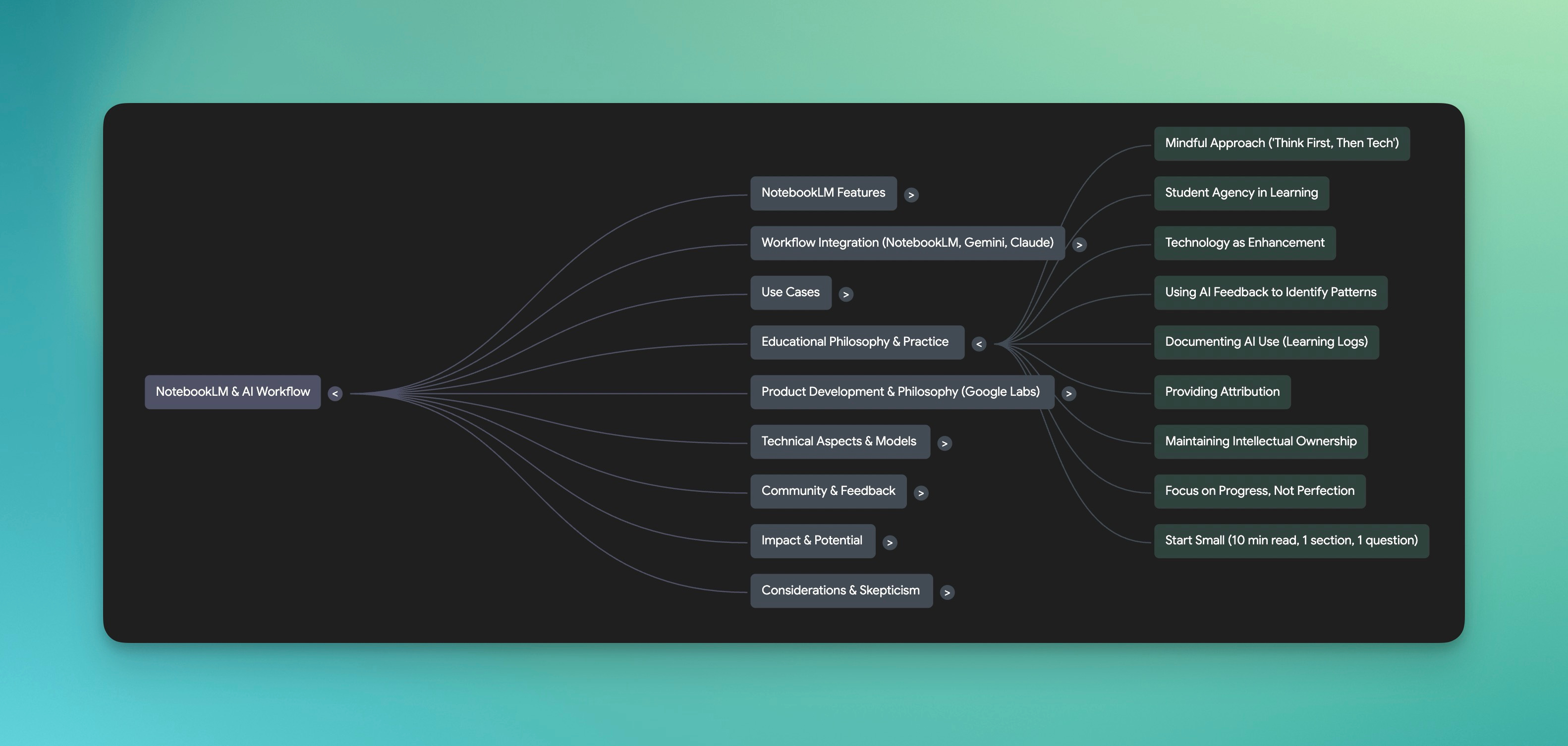
Task: Expand Product Development & Philosophy branch
Action: pyautogui.click(x=1068, y=394)
